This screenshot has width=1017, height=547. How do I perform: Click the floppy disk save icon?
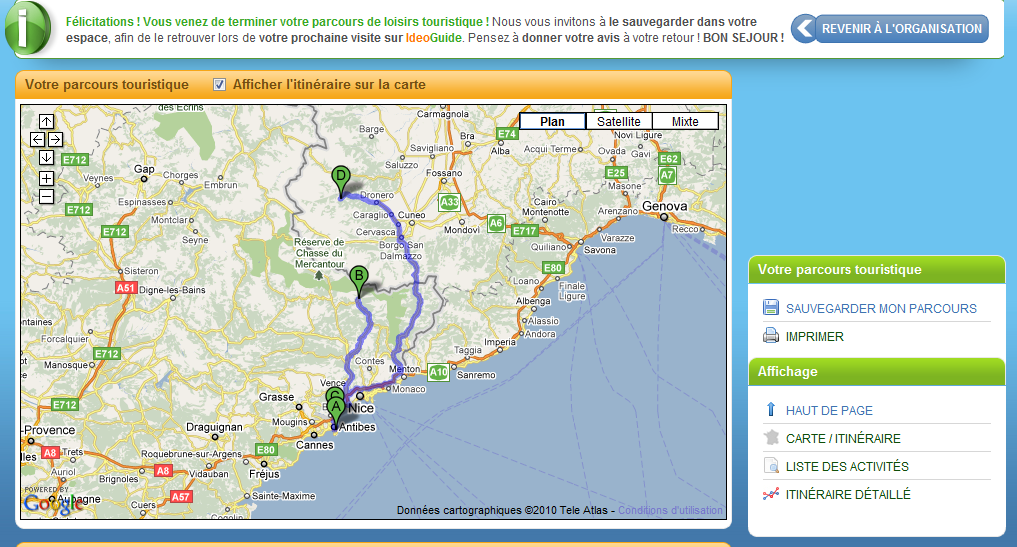click(x=771, y=308)
